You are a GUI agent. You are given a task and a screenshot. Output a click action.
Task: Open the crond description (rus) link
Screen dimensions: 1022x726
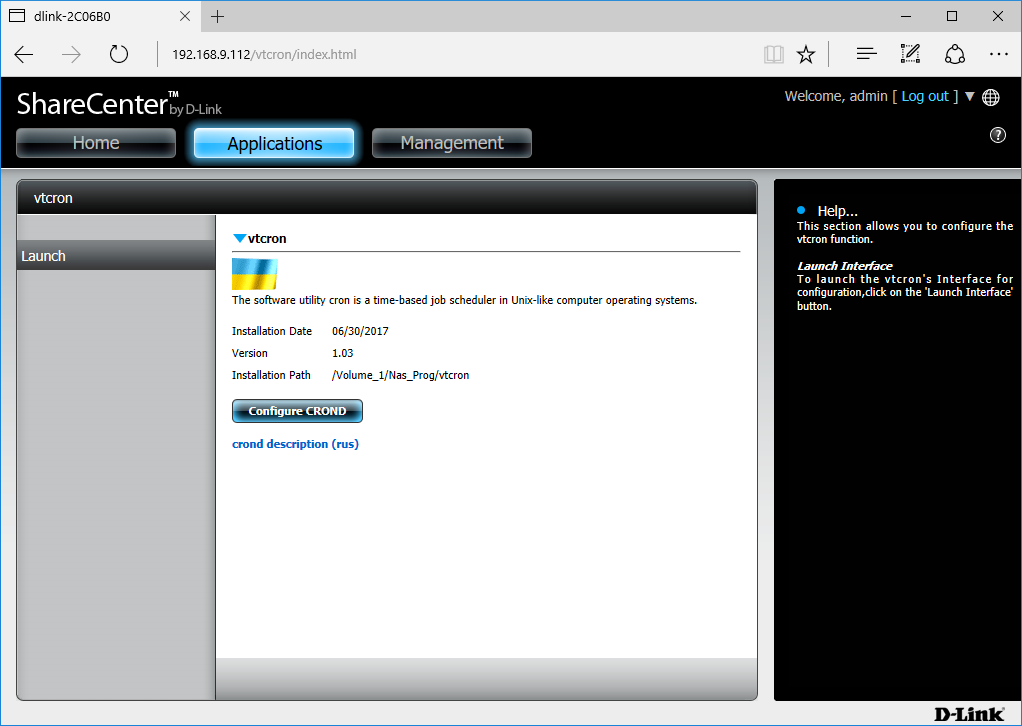click(x=295, y=444)
